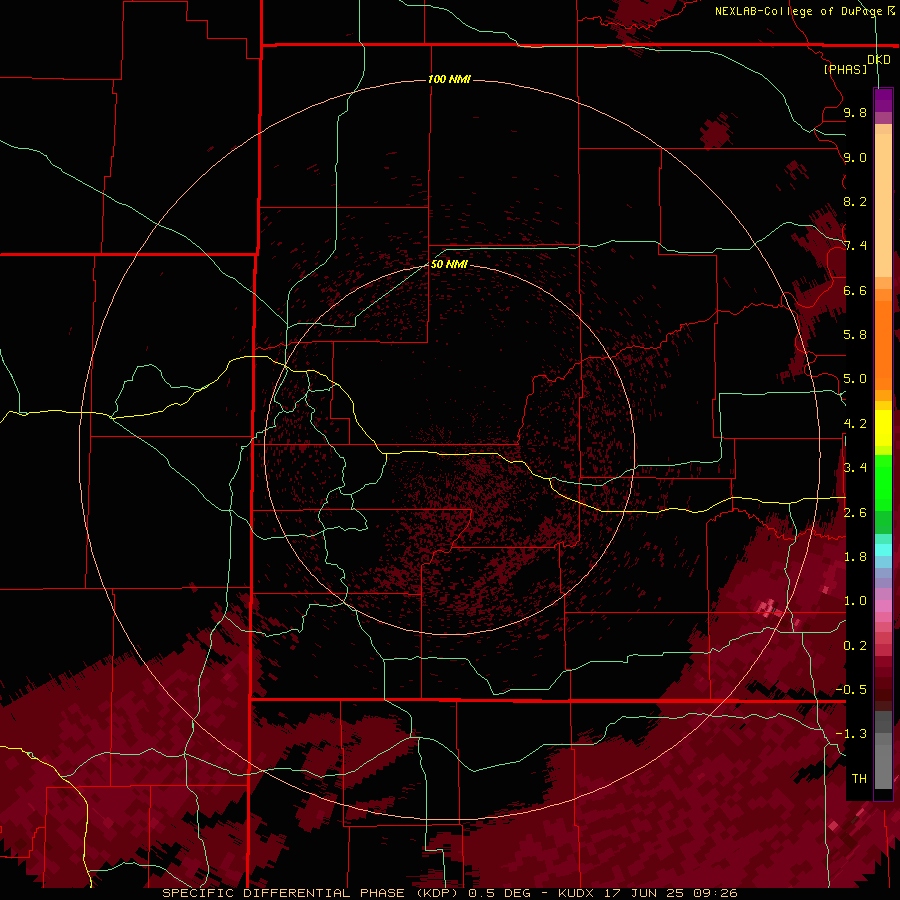900x900 pixels.
Task: Click the bright green segment of the color bar
Action: 883,482
